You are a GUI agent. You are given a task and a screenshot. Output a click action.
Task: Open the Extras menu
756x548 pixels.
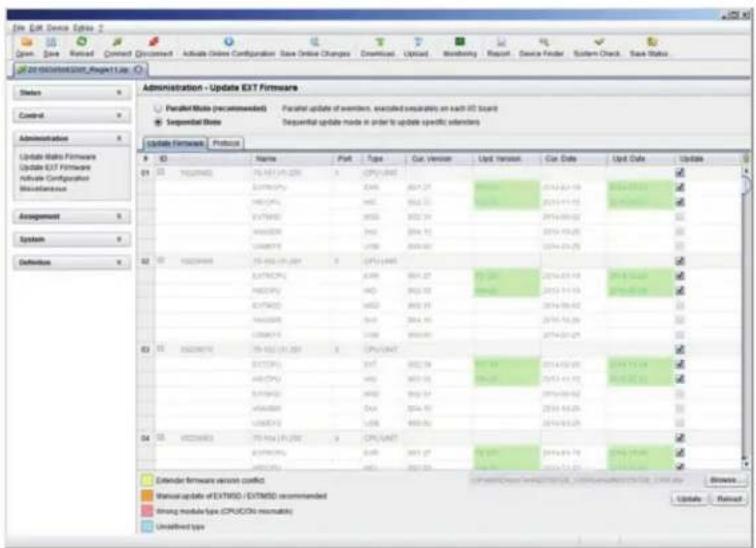pos(83,28)
